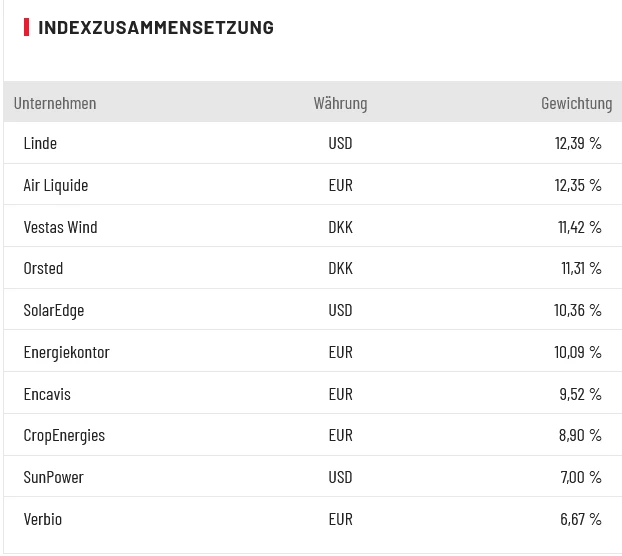This screenshot has height=556, width=622.
Task: Click on SunPower
Action: pyautogui.click(x=53, y=477)
